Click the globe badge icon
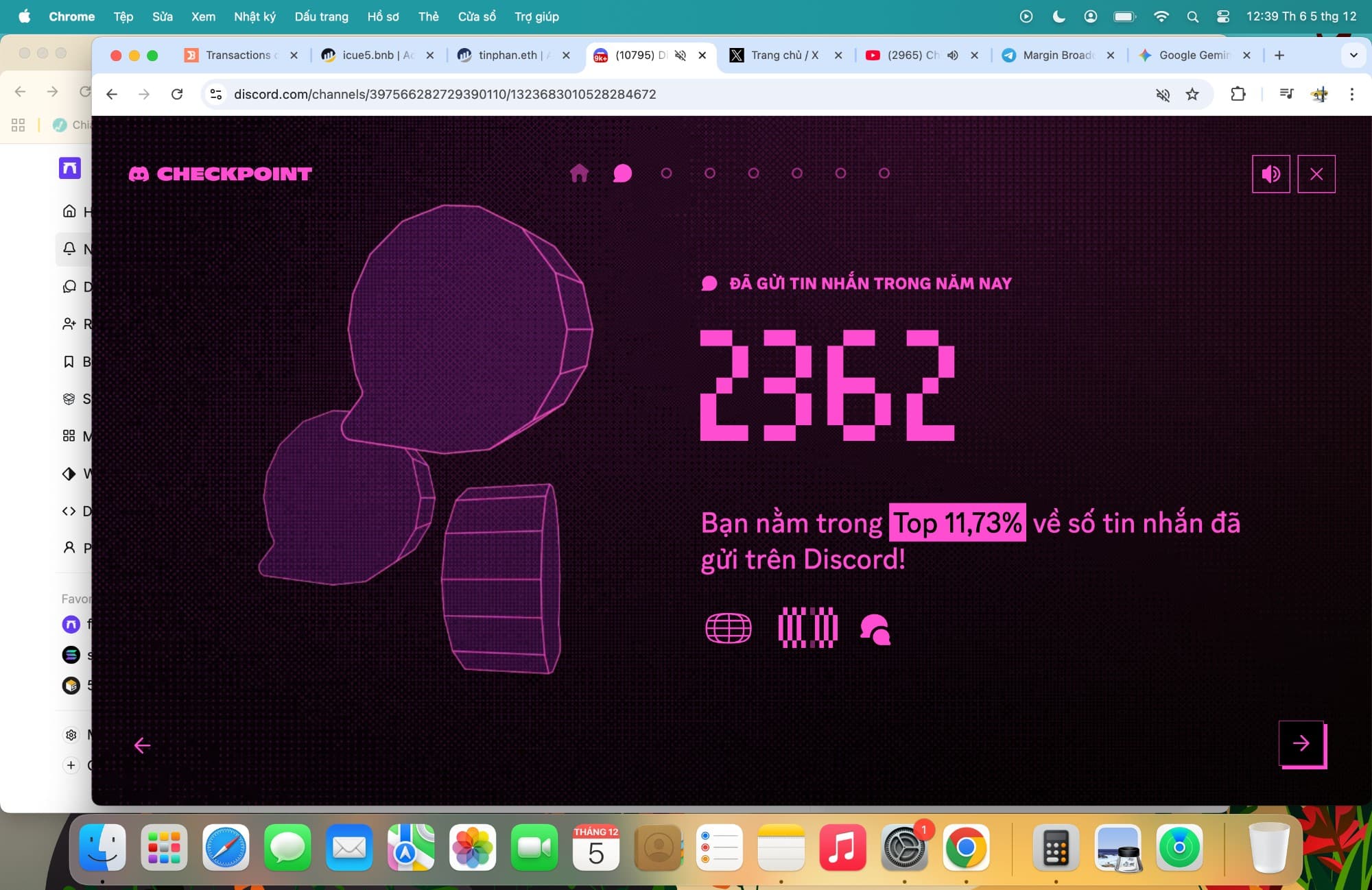Screen dimensions: 1372x890 [728, 627]
